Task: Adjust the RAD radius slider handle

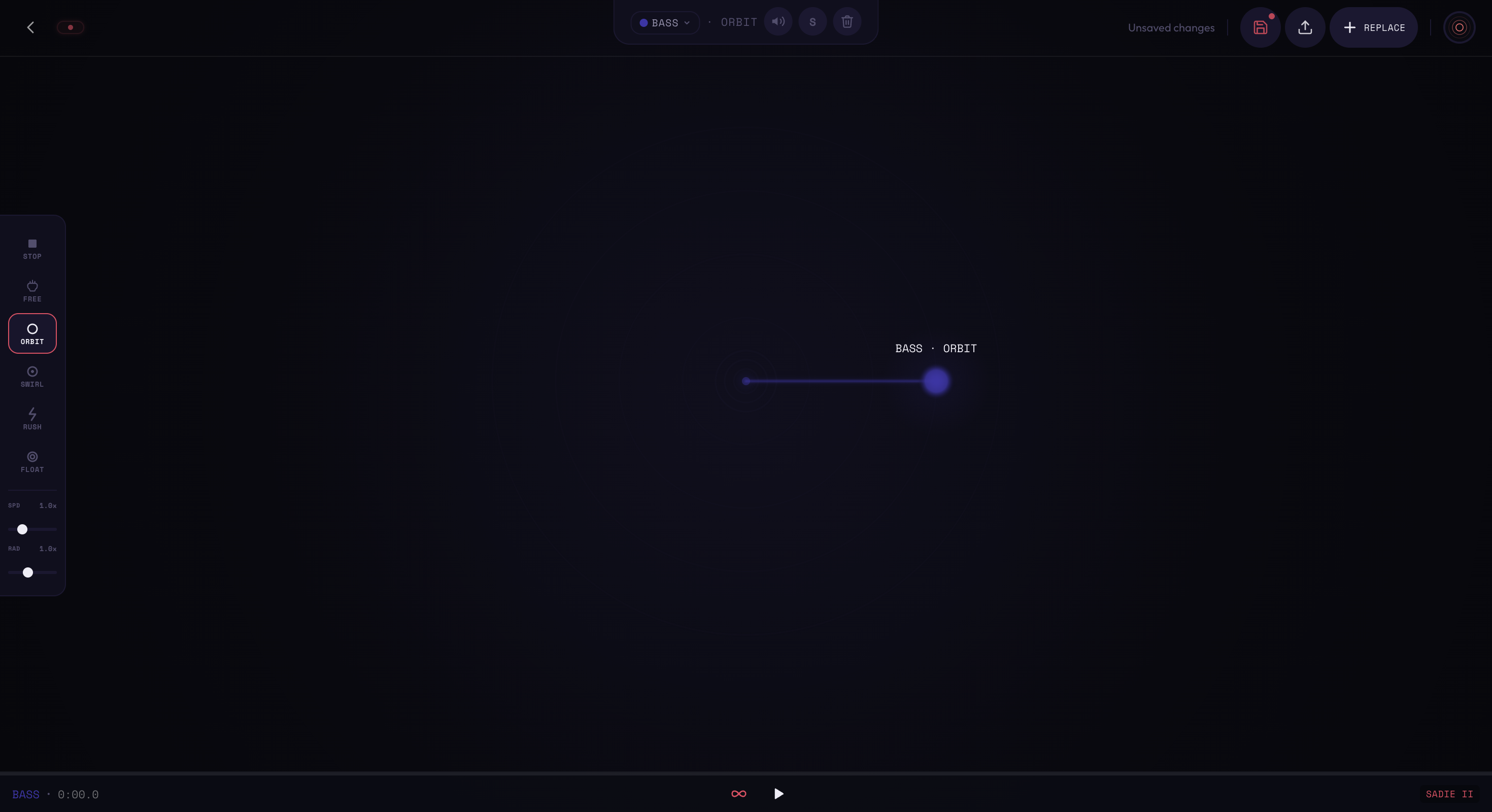Action: point(28,572)
